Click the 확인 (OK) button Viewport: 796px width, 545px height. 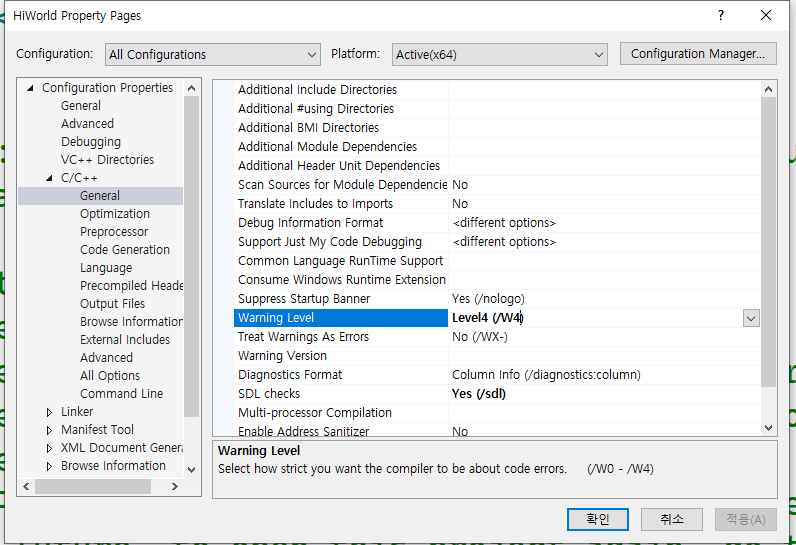click(598, 519)
